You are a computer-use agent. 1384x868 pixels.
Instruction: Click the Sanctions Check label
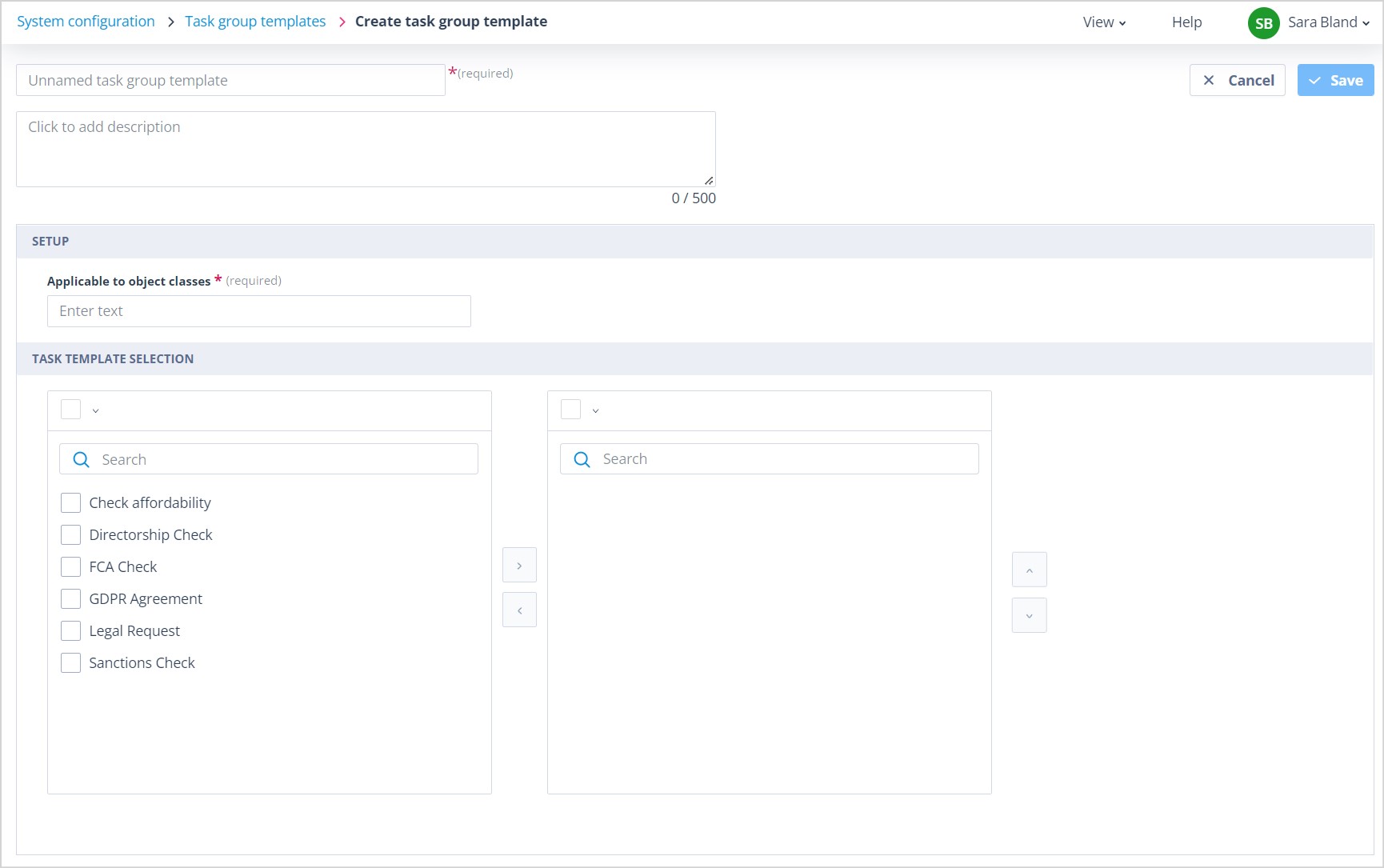pyautogui.click(x=142, y=663)
